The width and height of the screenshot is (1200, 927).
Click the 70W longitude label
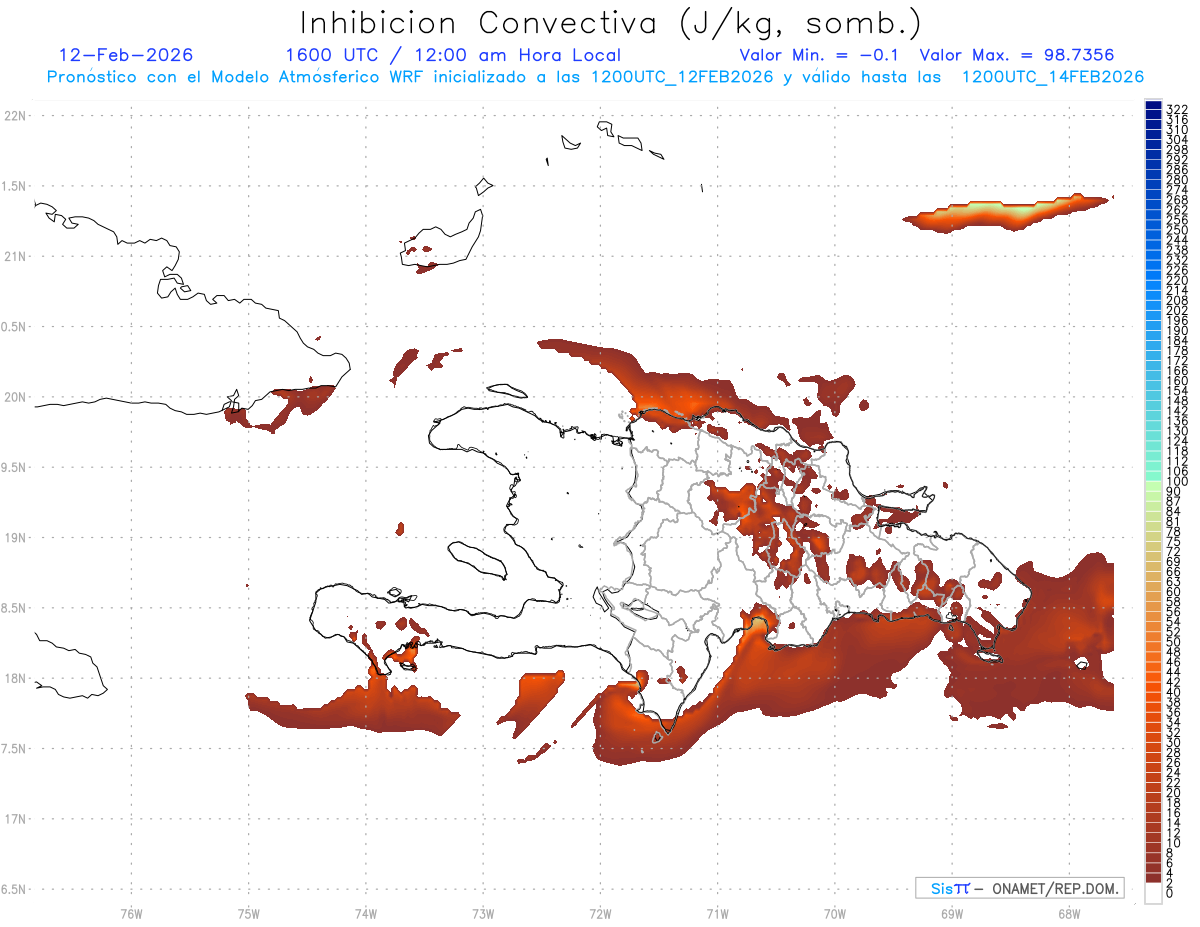pyautogui.click(x=834, y=913)
